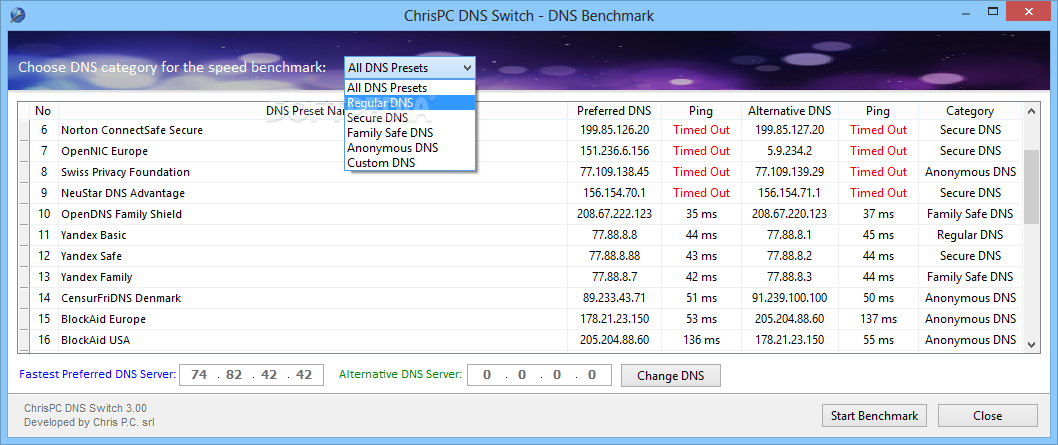1058x445 pixels.
Task: Click the scroll up arrow of the table
Action: [1030, 111]
